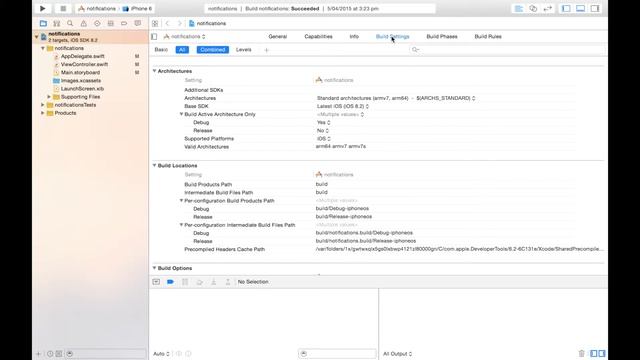Collapse the Architectures section
640x360 pixels.
155,71
